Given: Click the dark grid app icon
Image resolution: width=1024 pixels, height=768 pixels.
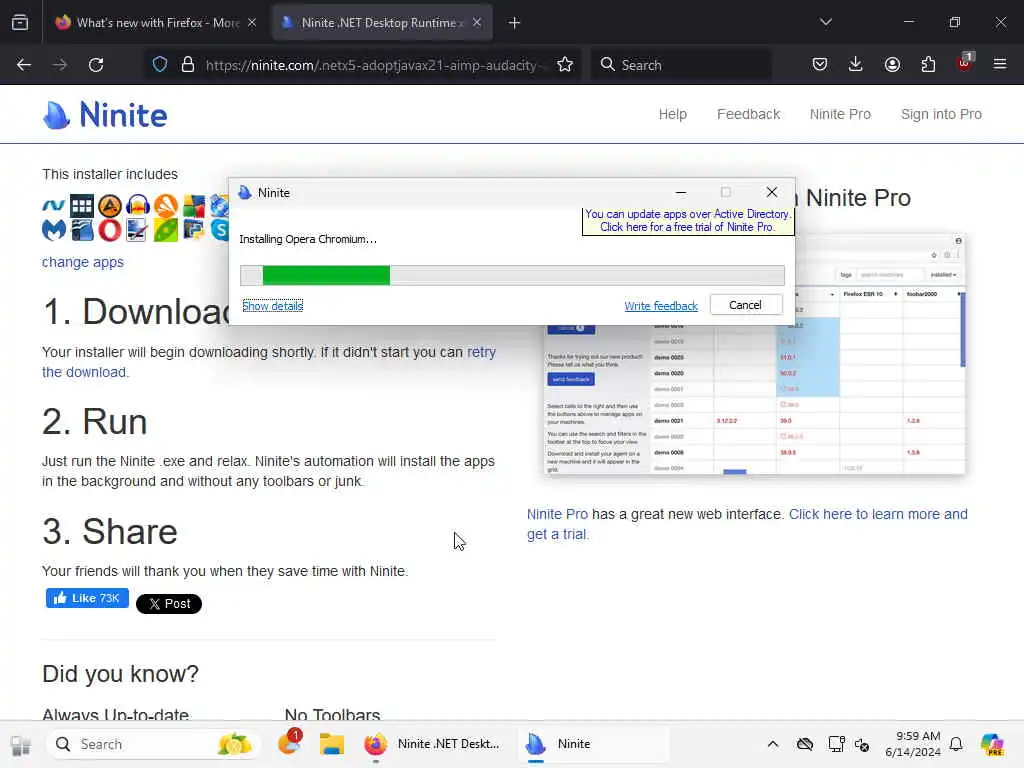Looking at the screenshot, I should [x=82, y=206].
